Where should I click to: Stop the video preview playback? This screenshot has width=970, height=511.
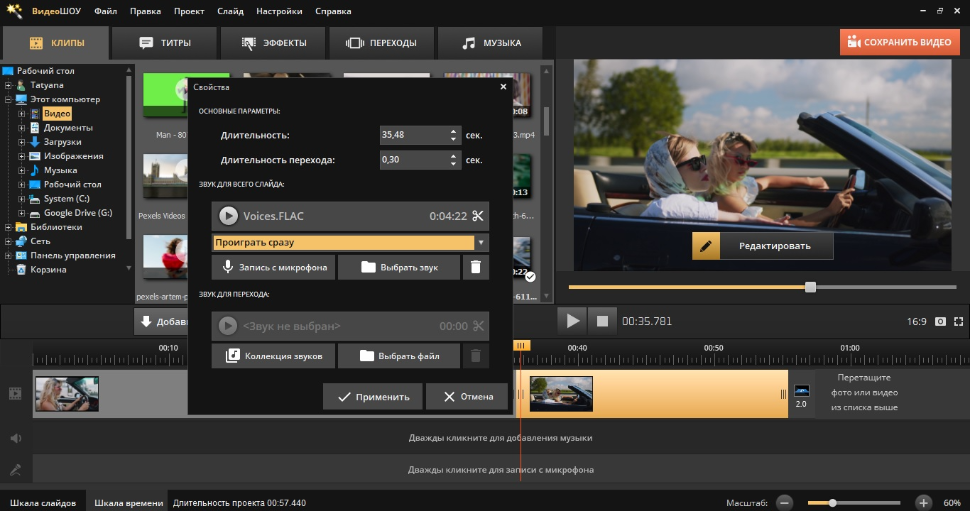[x=603, y=321]
